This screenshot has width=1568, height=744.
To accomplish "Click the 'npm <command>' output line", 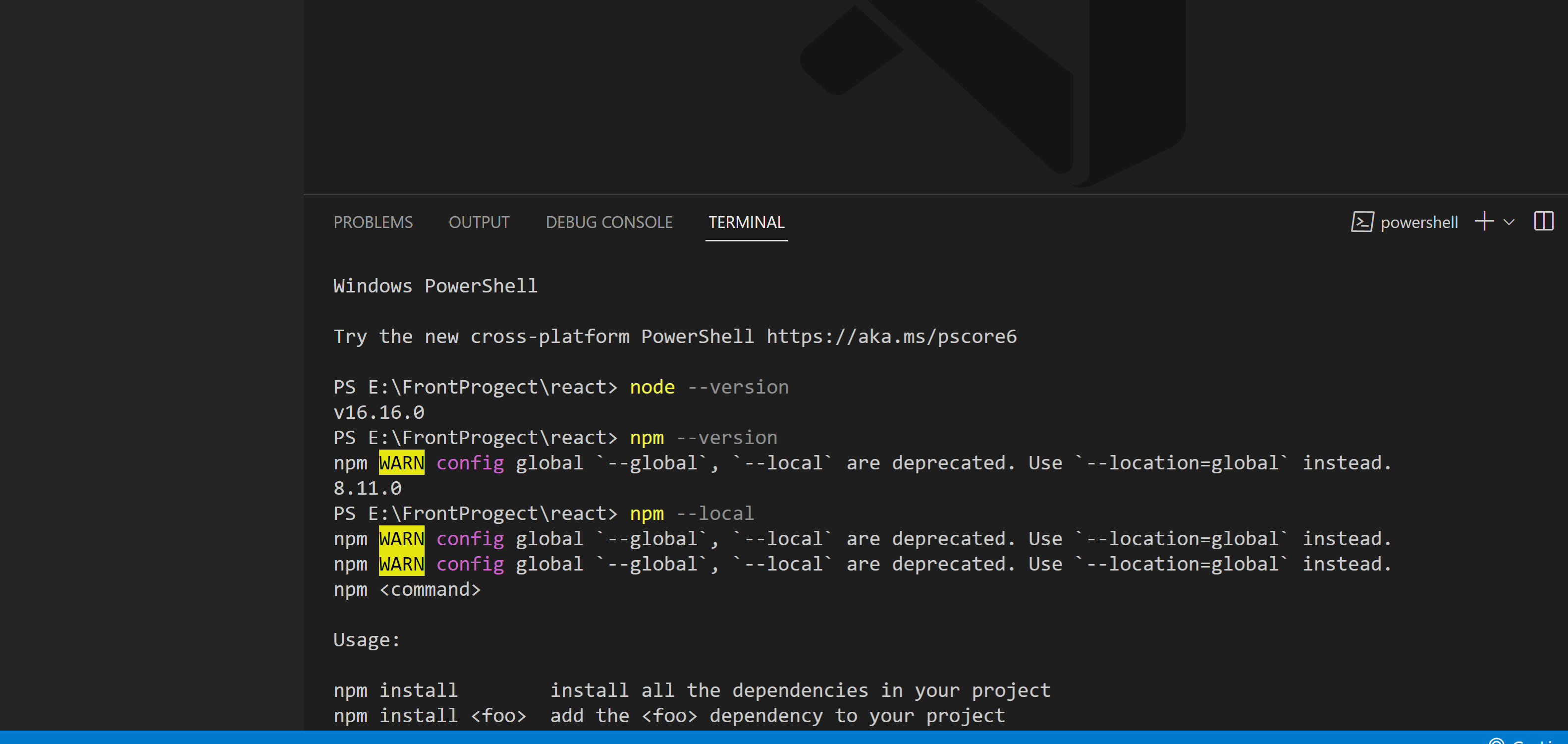I will pos(407,589).
